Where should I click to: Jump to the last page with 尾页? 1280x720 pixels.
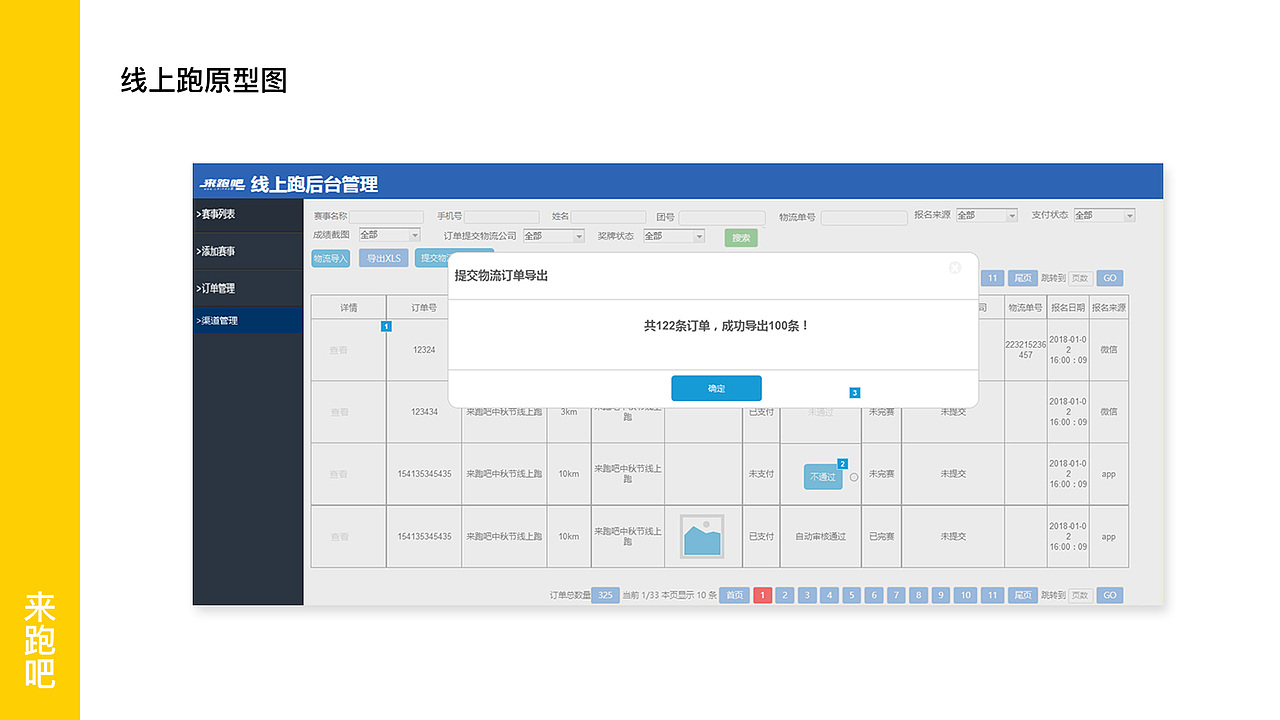pos(1021,594)
